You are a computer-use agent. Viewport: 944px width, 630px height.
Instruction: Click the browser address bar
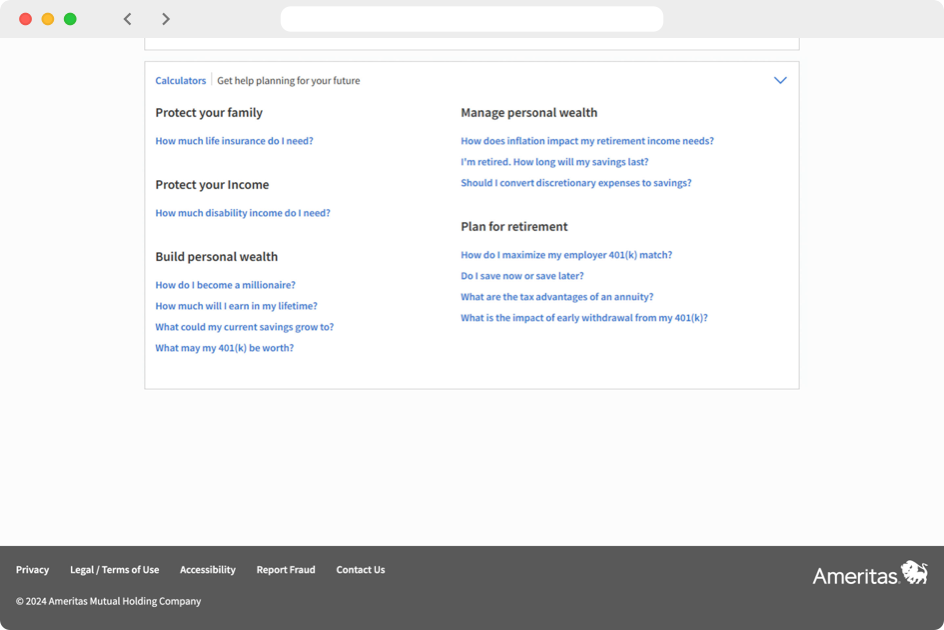pyautogui.click(x=471, y=18)
